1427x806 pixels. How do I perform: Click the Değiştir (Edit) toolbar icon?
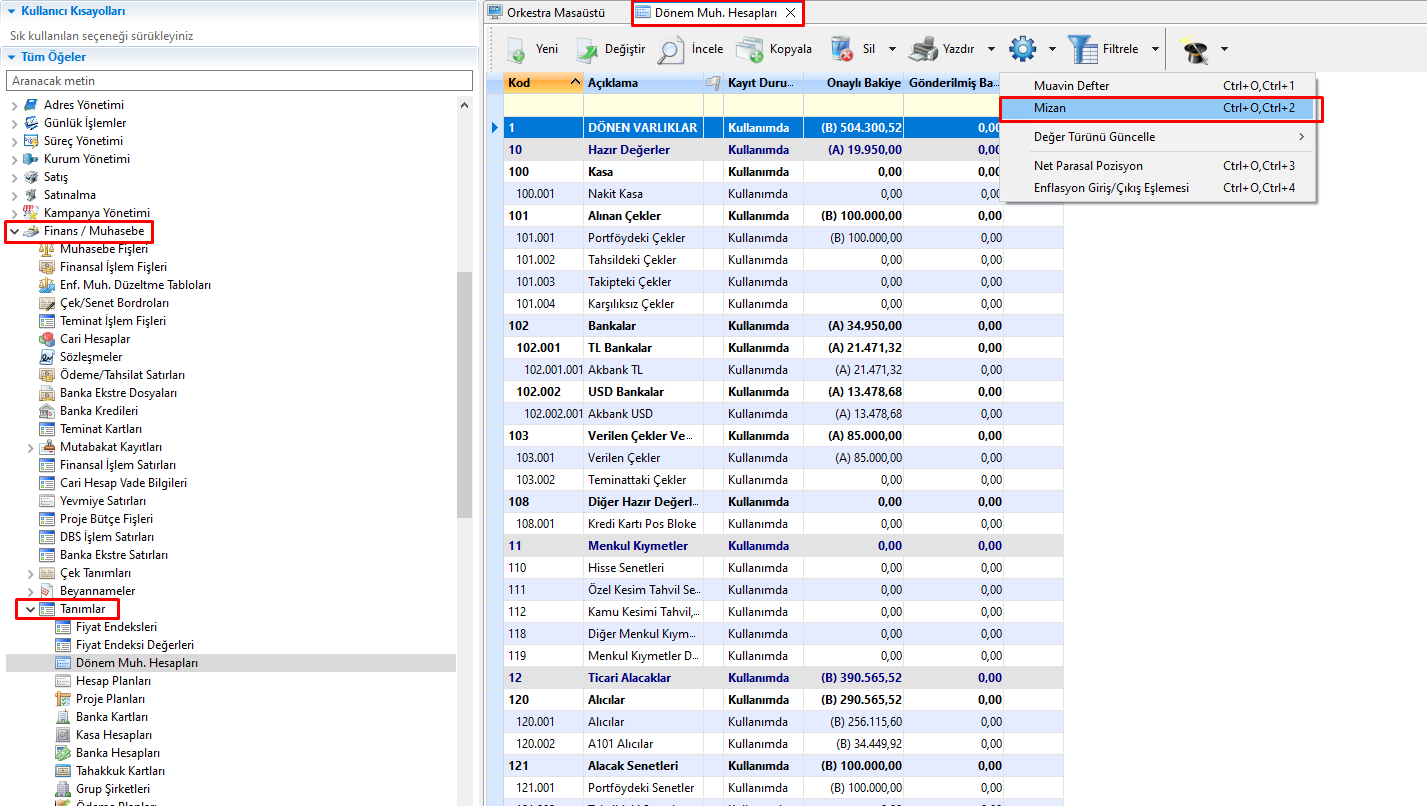tap(585, 49)
